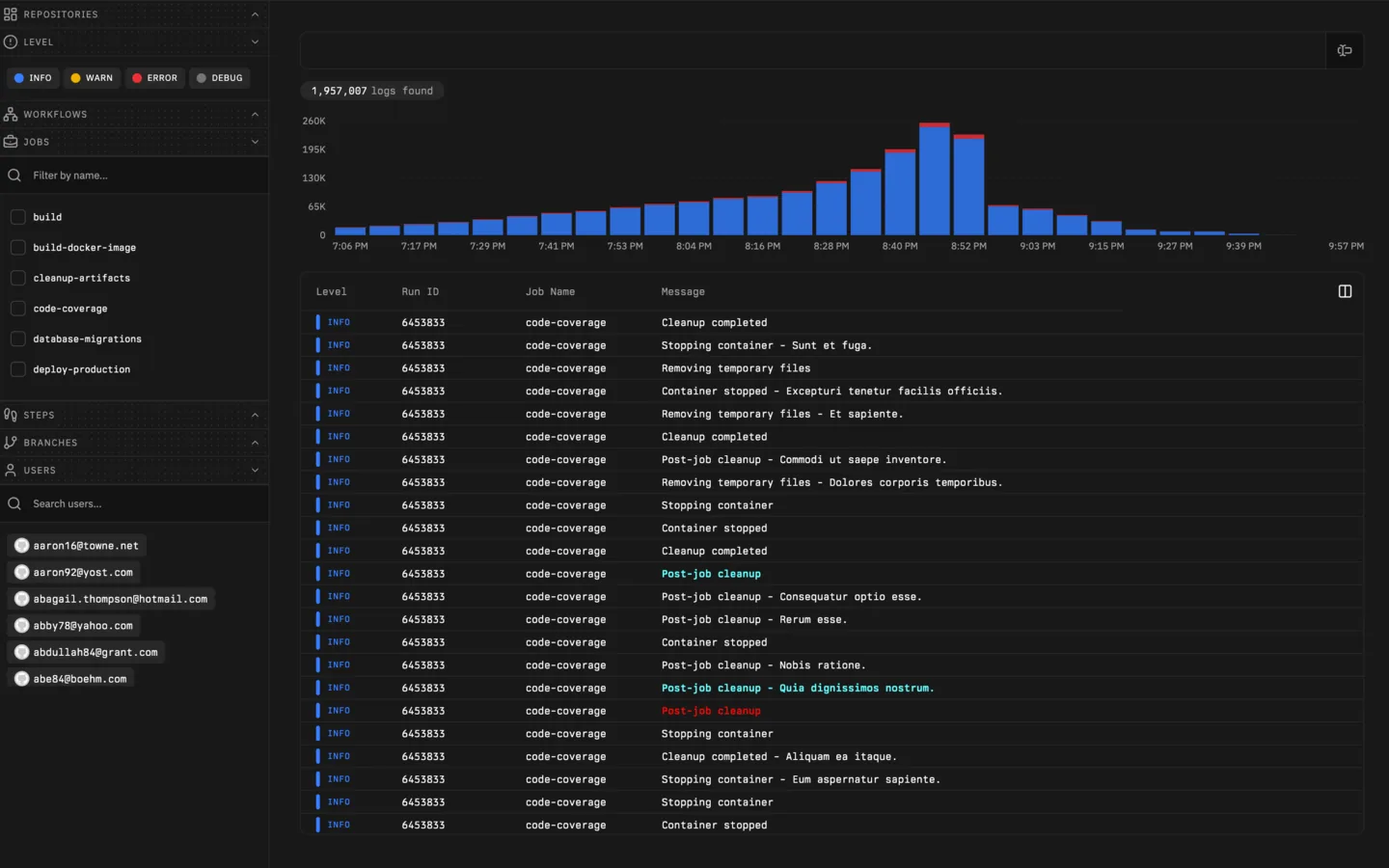Open log row 'Post-job cleanup - Rerum esse.'
The image size is (1389, 868).
coord(831,619)
